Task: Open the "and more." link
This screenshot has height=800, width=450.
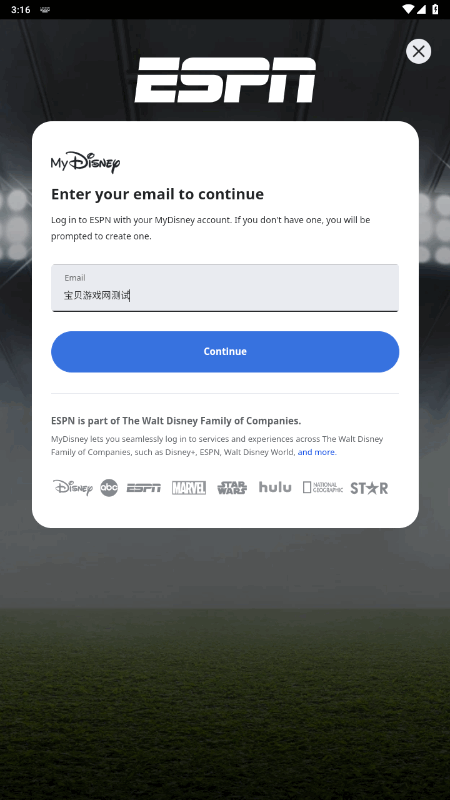Action: pyautogui.click(x=317, y=452)
